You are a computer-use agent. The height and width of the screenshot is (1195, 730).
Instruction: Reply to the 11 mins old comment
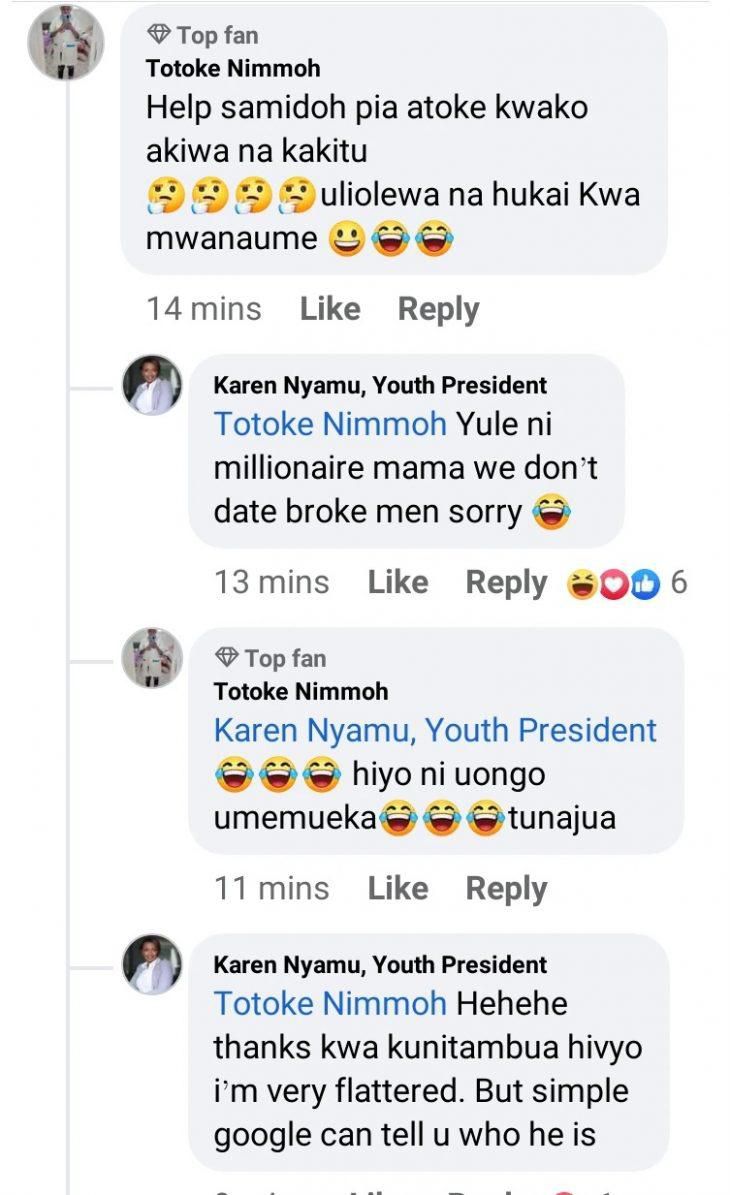tap(506, 888)
